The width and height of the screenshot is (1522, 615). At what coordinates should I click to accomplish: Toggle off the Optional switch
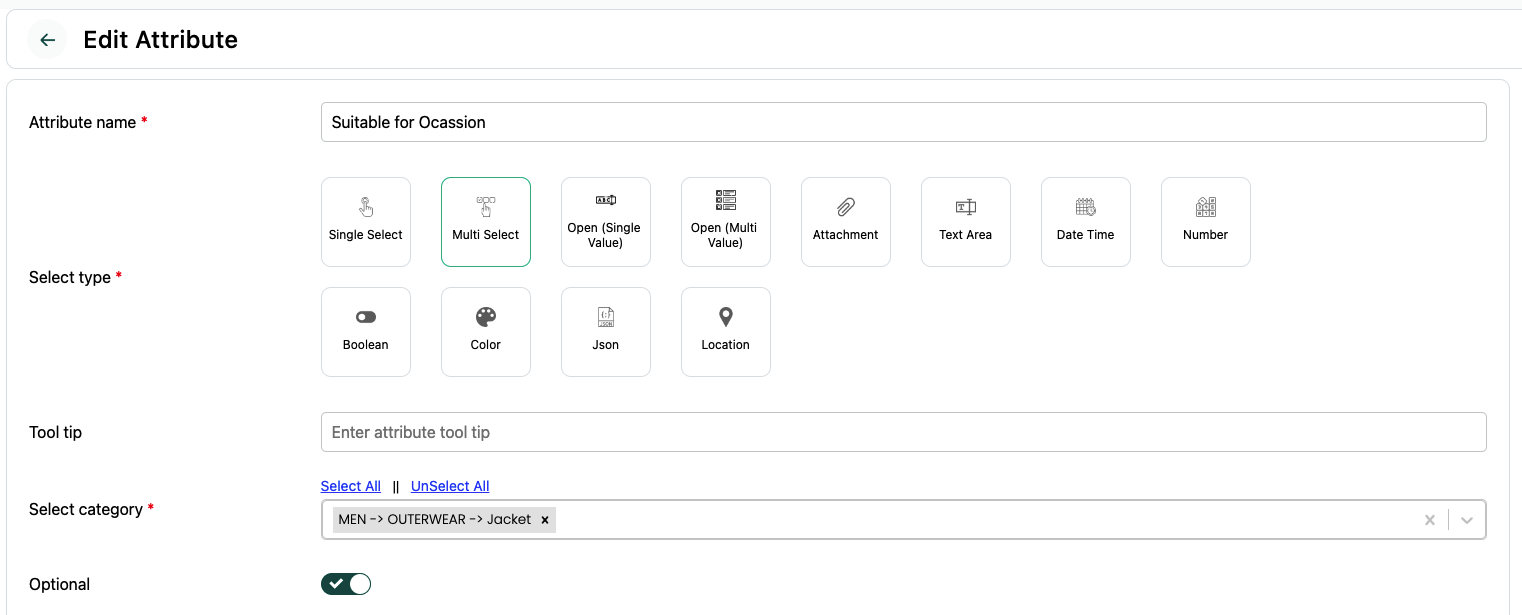[x=345, y=583]
